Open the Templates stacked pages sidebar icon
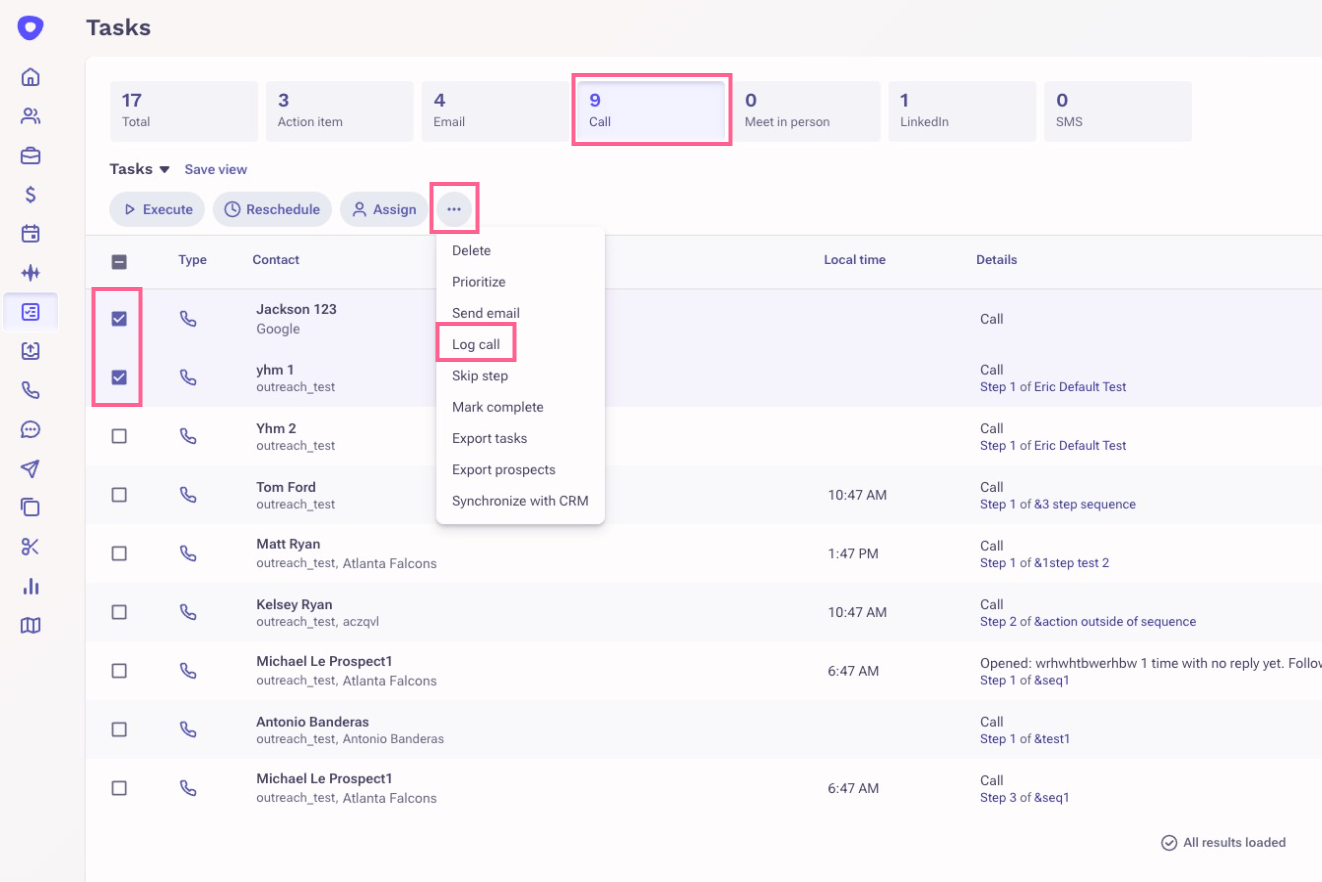The width and height of the screenshot is (1322, 882). [x=31, y=507]
